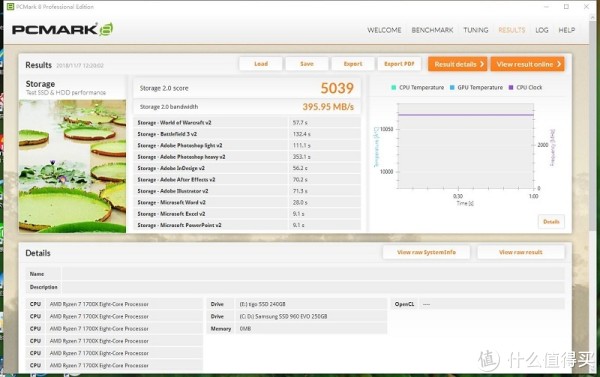This screenshot has height=377, width=600.
Task: Toggle the CPU Clock legend marker
Action: pyautogui.click(x=511, y=88)
